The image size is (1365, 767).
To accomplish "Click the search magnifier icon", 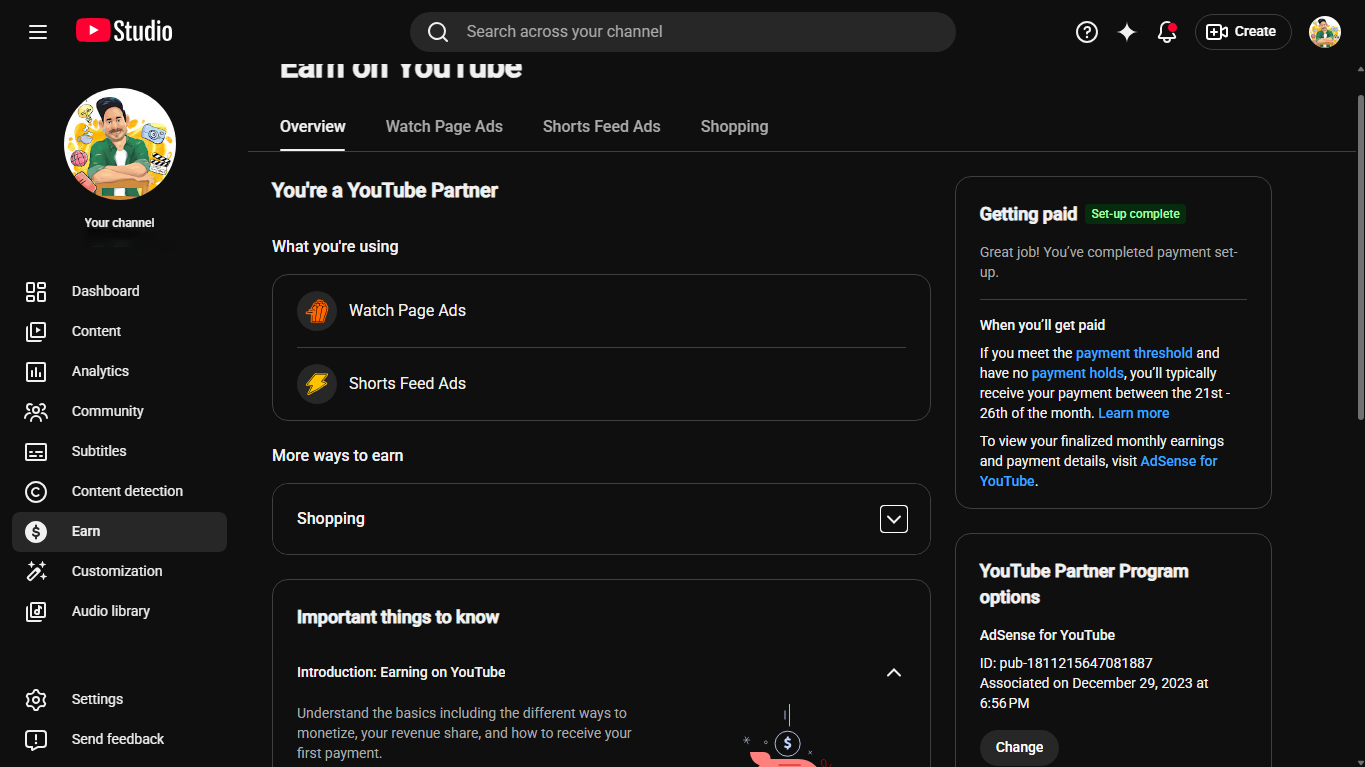I will [438, 32].
